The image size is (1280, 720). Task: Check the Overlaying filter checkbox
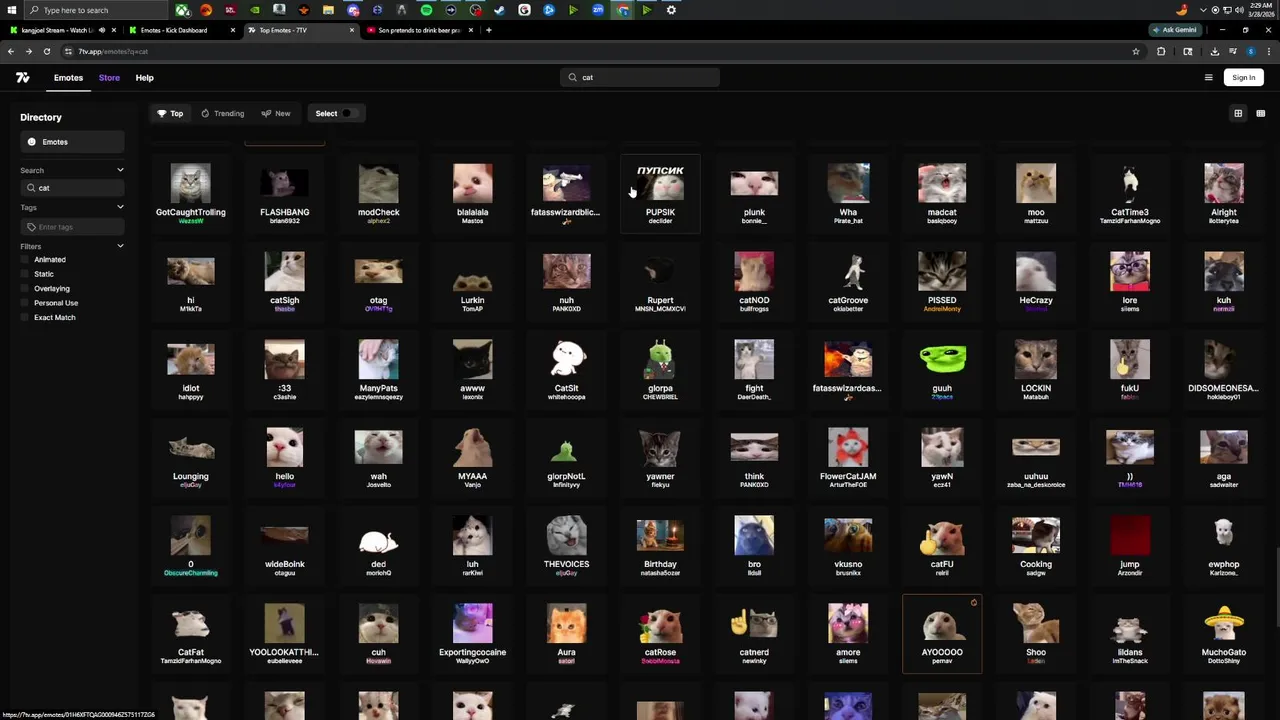click(26, 288)
